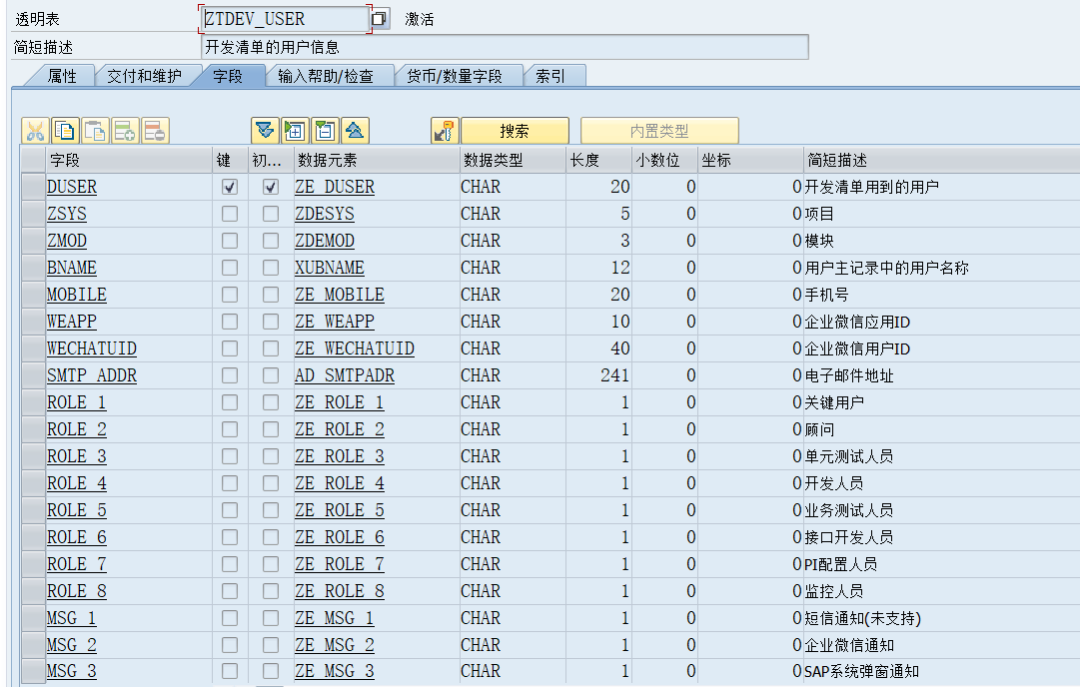The height and width of the screenshot is (687, 1080).
Task: Click the description 短信通知(未支持)
Action: point(862,618)
